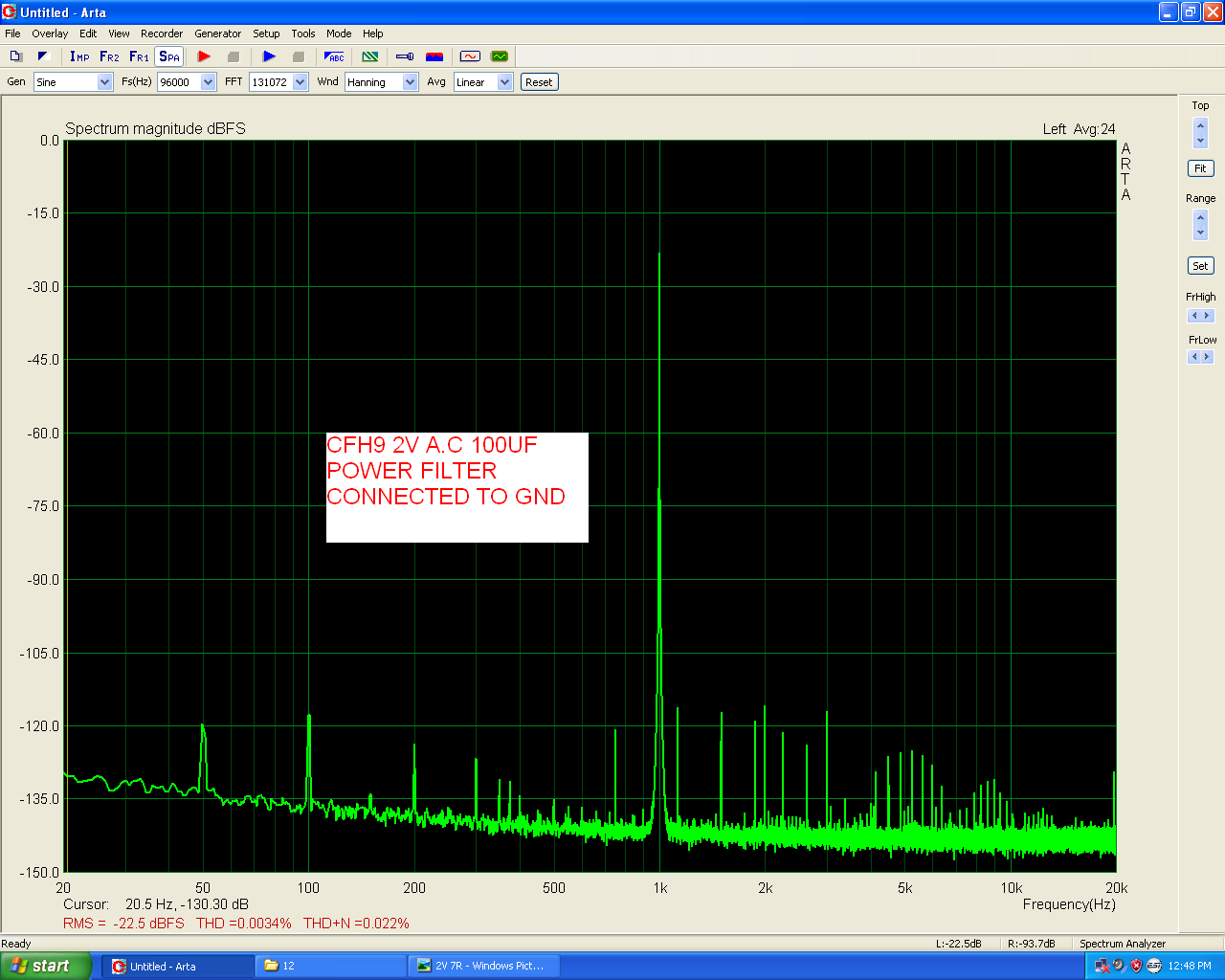This screenshot has width=1225, height=980.
Task: Open the Help menu
Action: (373, 33)
